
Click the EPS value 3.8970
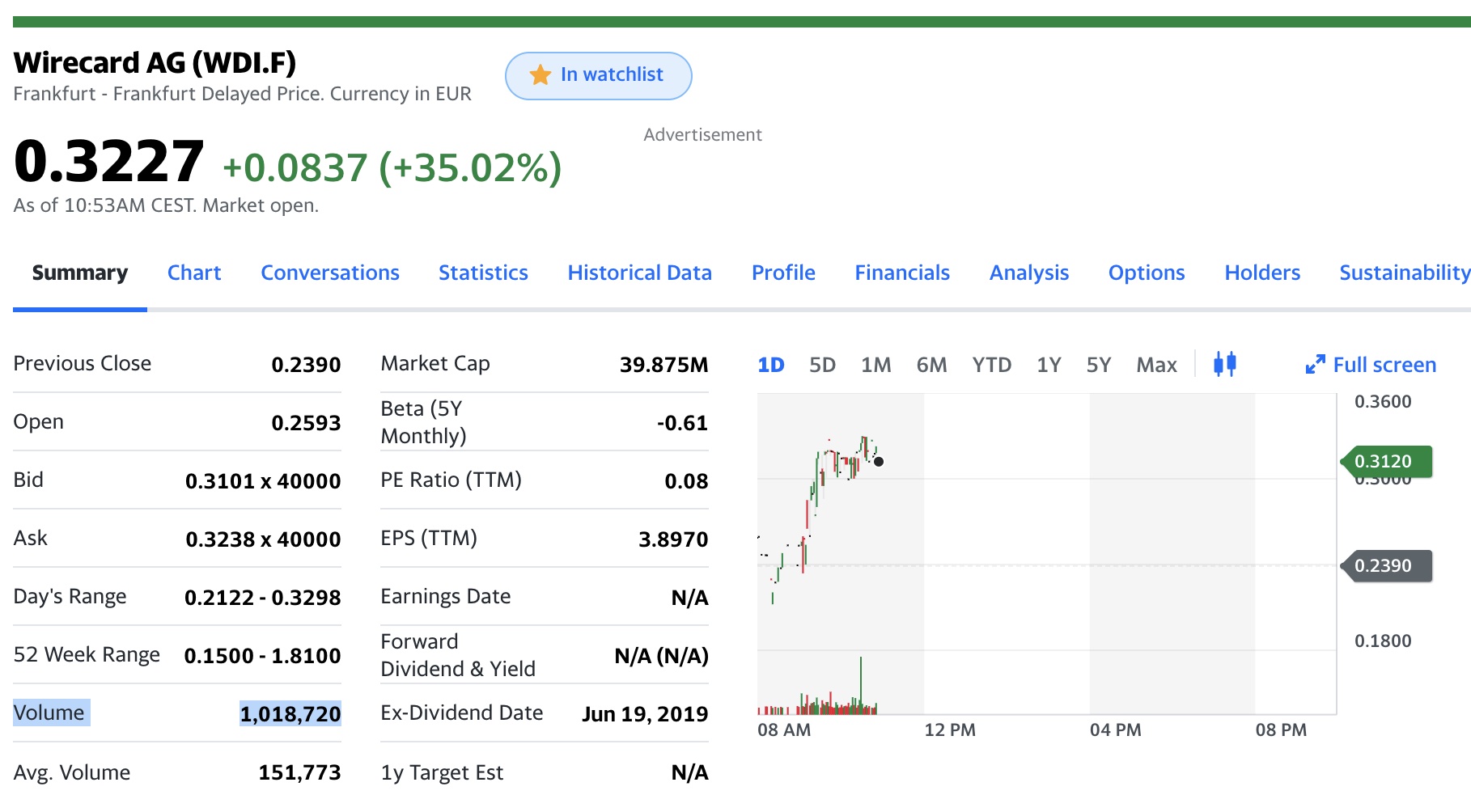click(673, 539)
